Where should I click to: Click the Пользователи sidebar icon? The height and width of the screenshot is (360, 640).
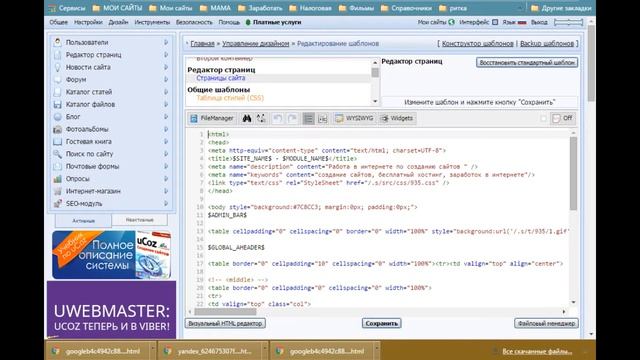click(58, 42)
